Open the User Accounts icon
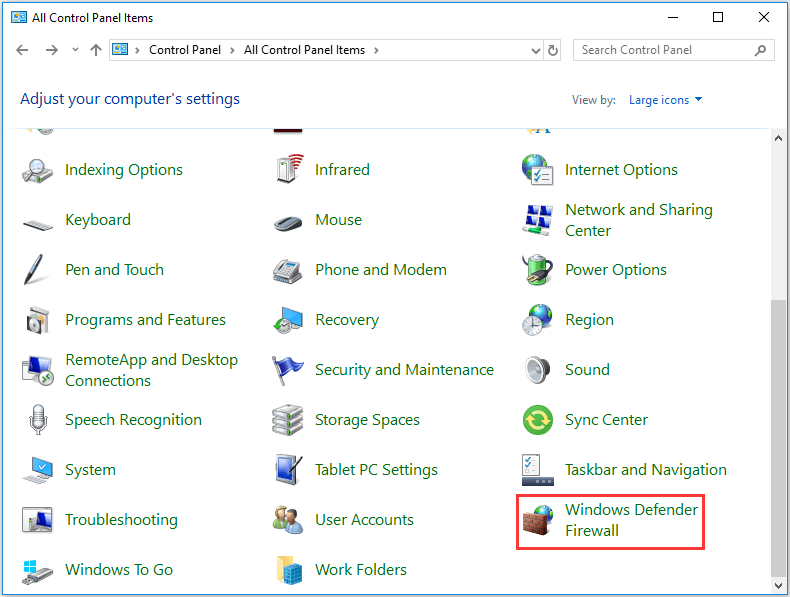 pos(288,520)
